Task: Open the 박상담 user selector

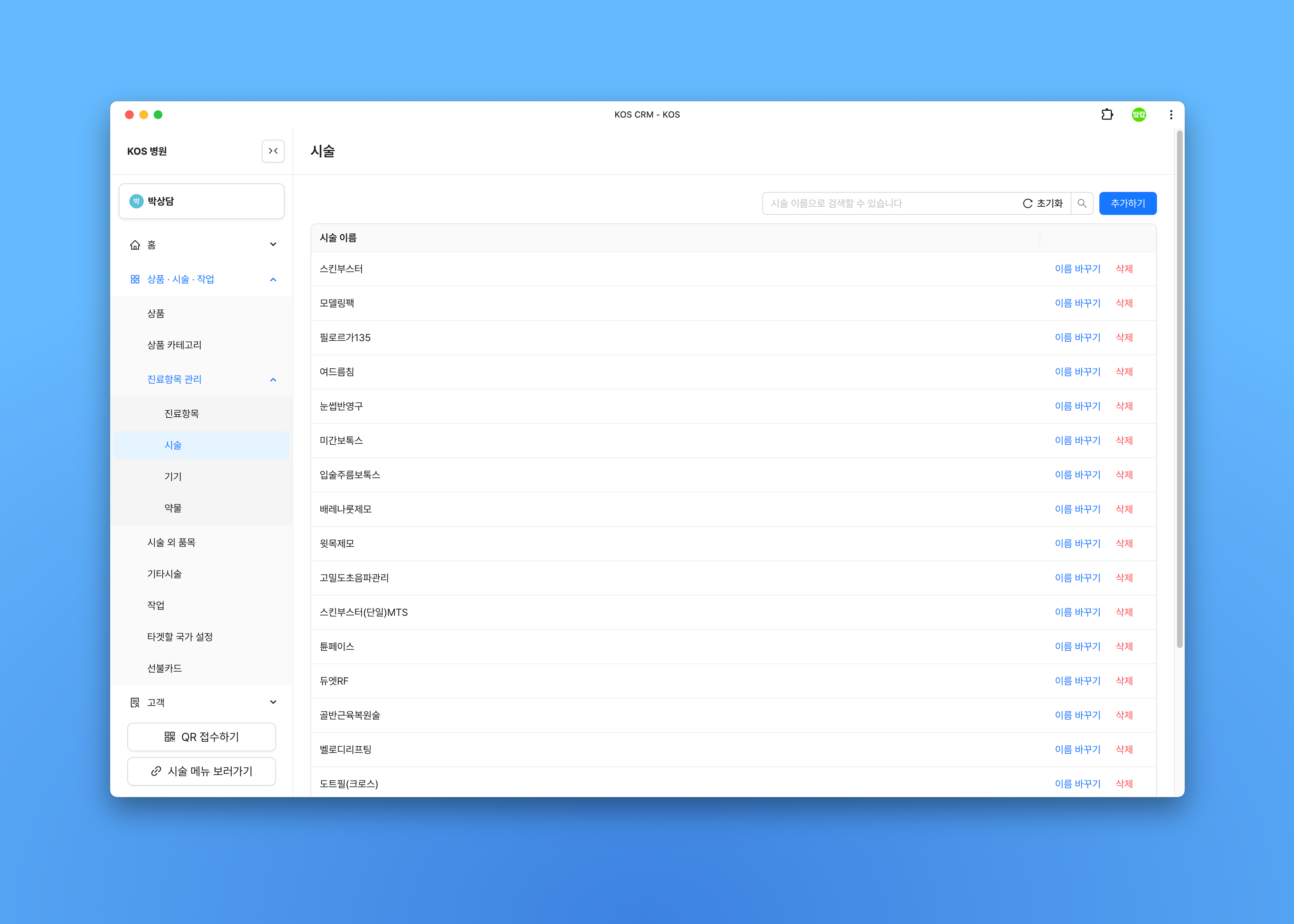Action: [201, 201]
